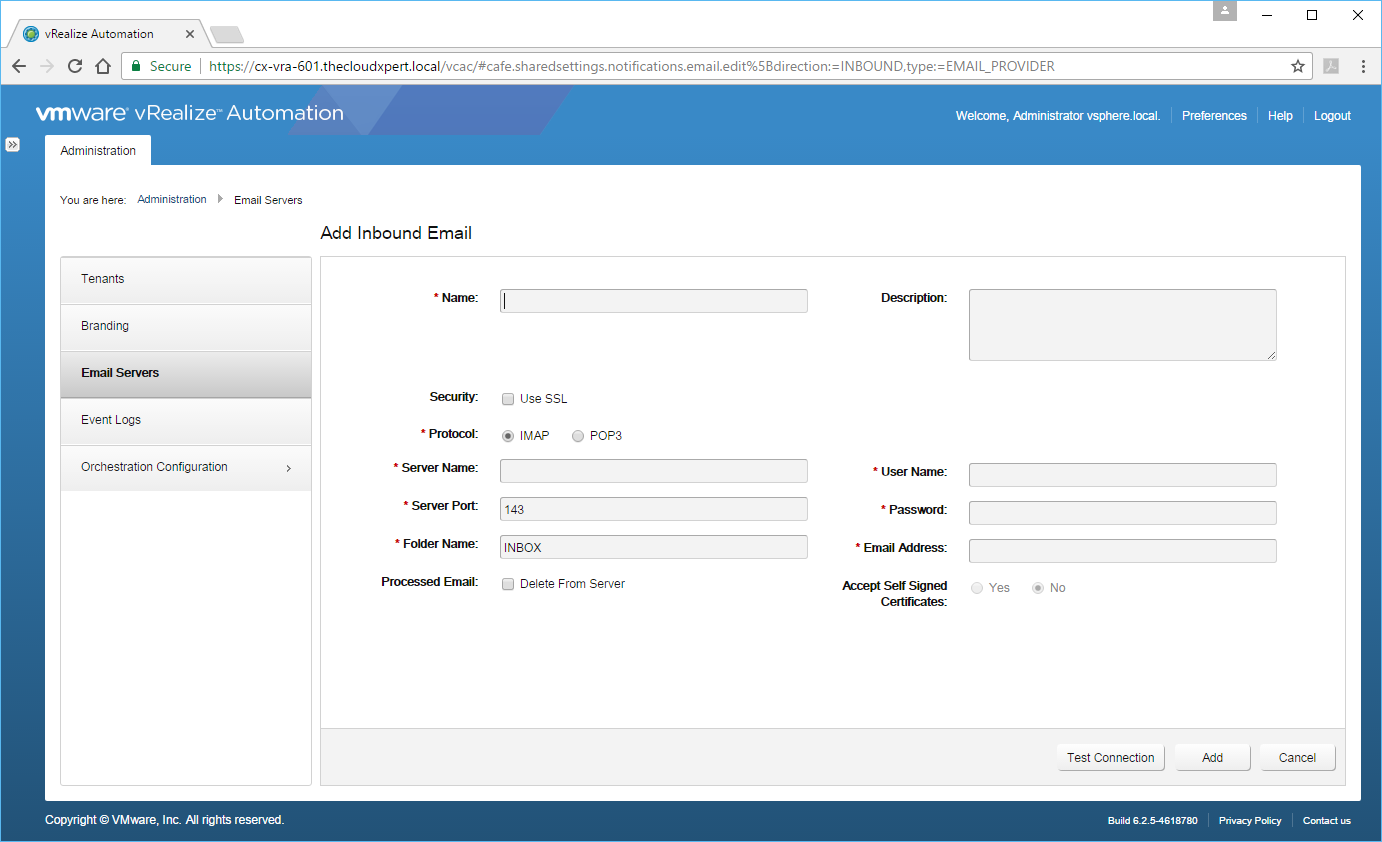
Task: Click into the Server Name field
Action: [x=653, y=471]
